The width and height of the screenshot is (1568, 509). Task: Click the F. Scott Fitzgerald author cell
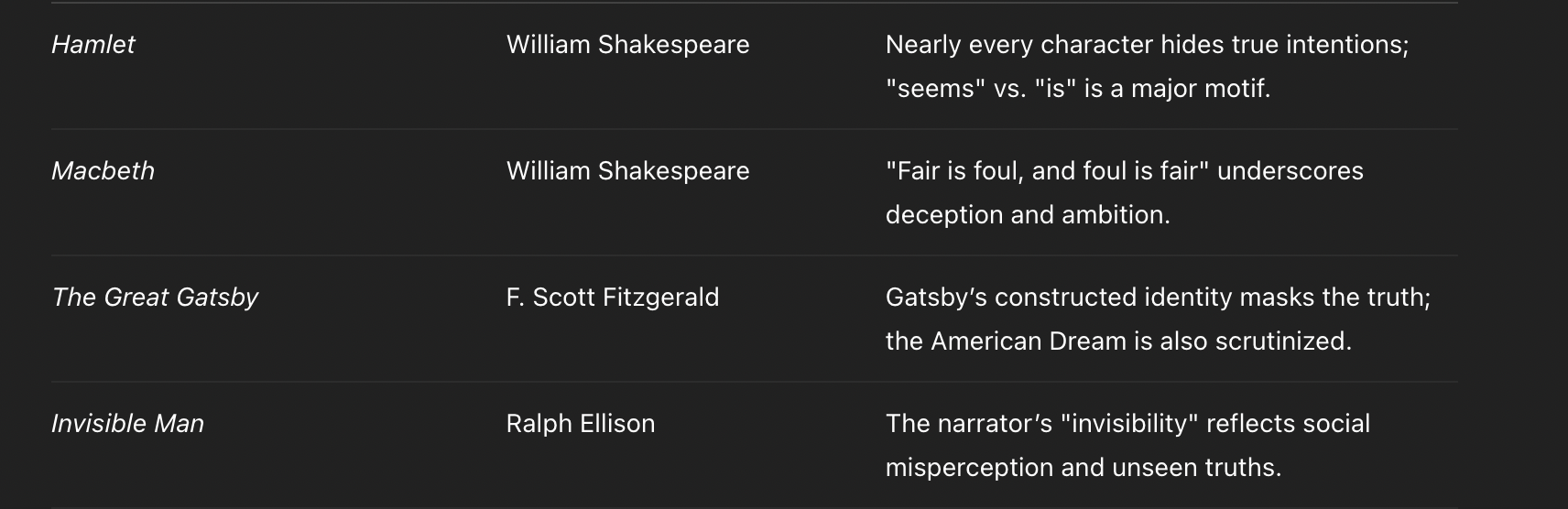pyautogui.click(x=612, y=297)
